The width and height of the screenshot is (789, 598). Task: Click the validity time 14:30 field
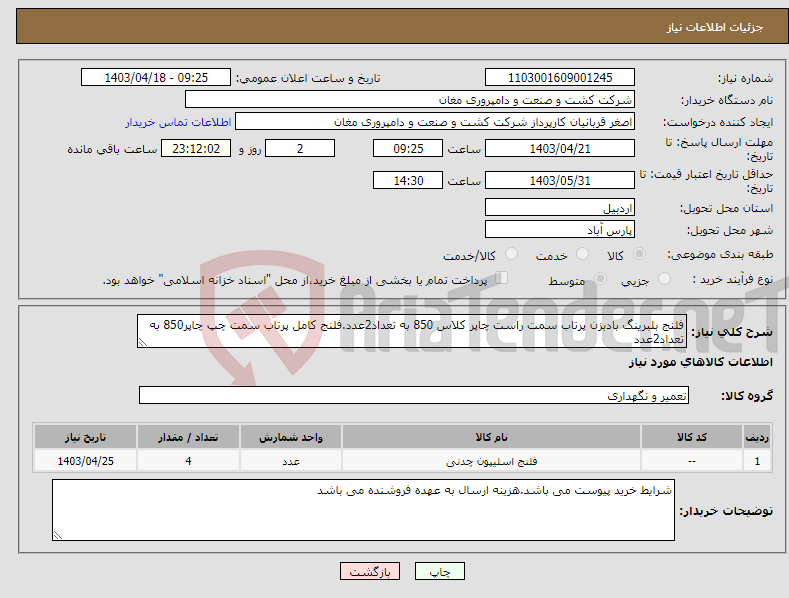[408, 180]
